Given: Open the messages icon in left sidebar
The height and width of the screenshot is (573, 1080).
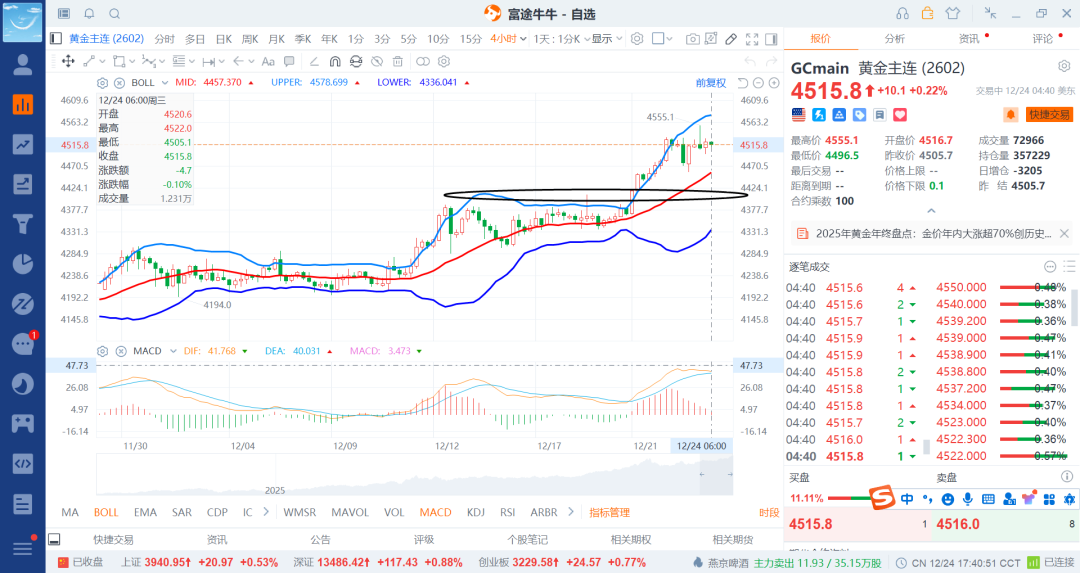Looking at the screenshot, I should click(x=22, y=343).
